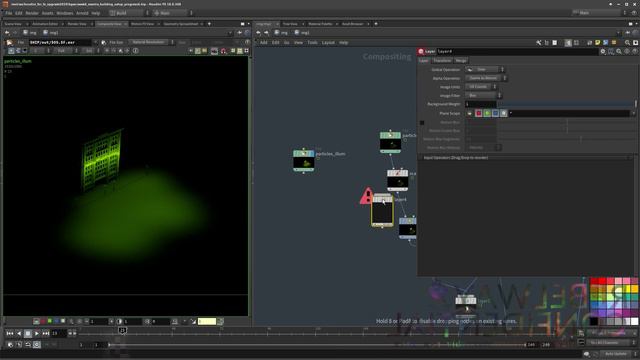Go back in viewer pane navigation
640x360 pixels.
7,33
